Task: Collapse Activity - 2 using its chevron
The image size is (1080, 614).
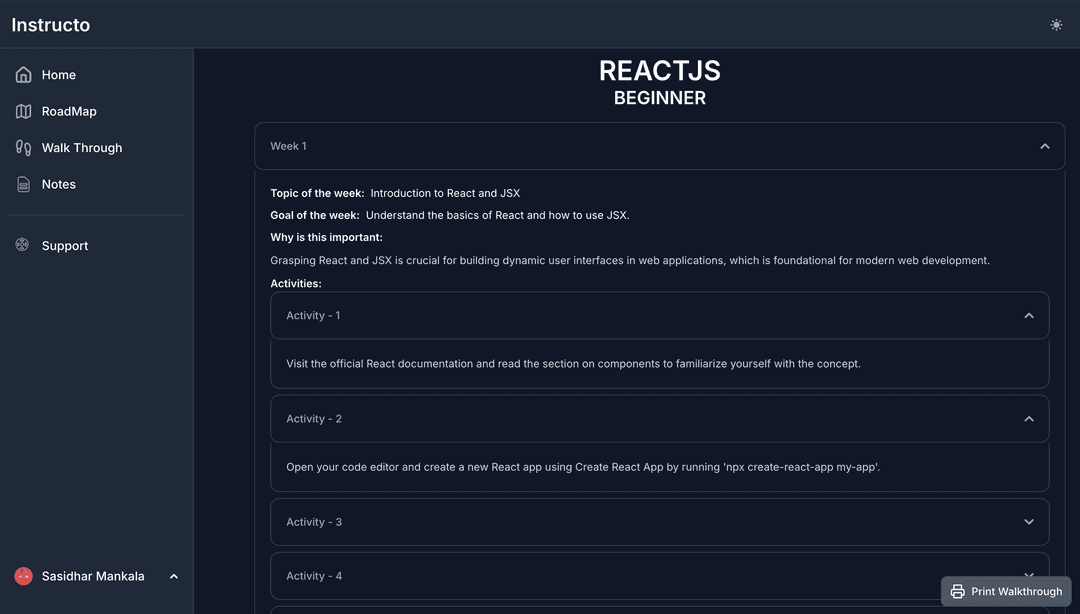Action: tap(1029, 419)
